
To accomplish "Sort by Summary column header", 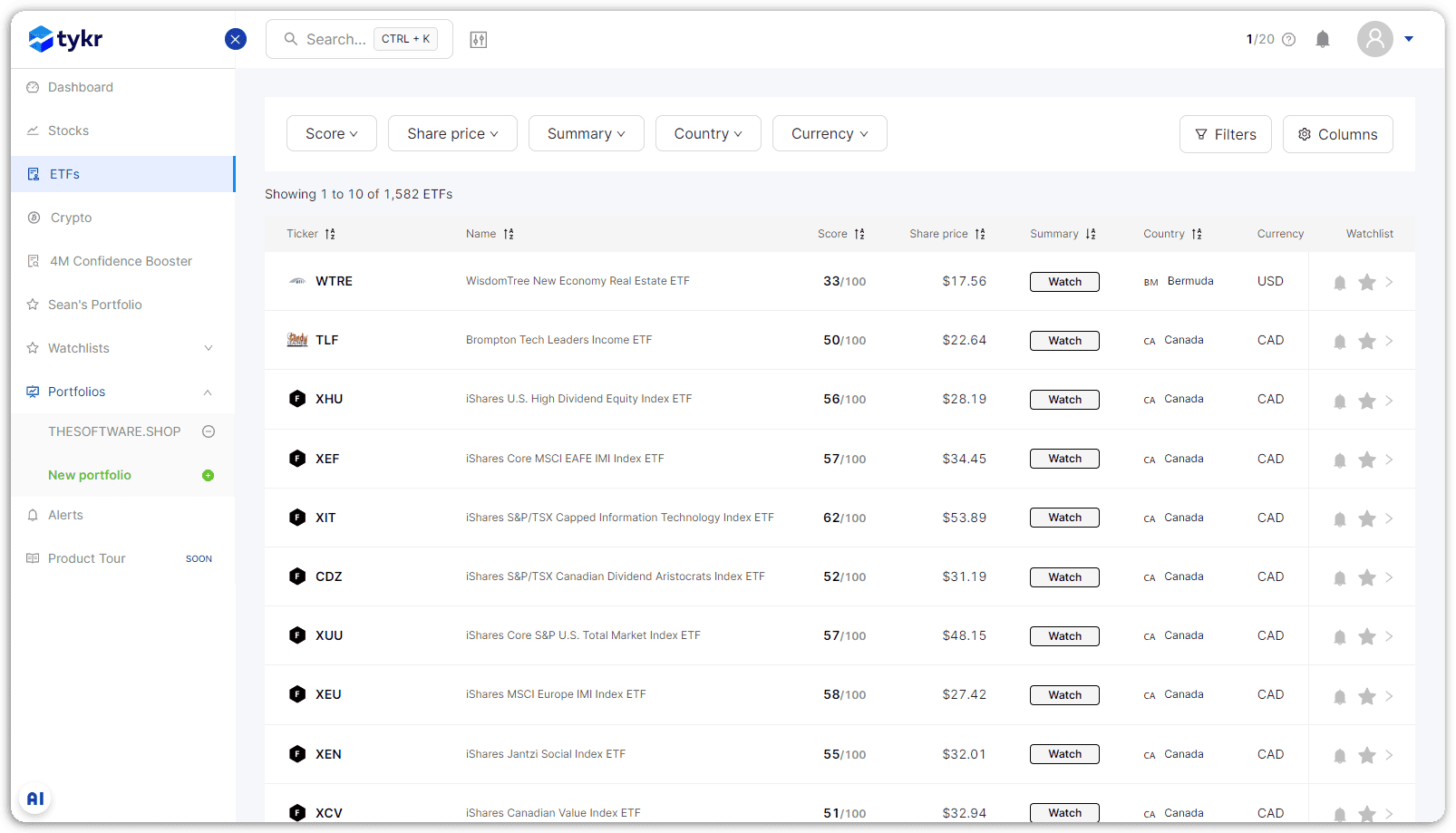I will pos(1063,234).
